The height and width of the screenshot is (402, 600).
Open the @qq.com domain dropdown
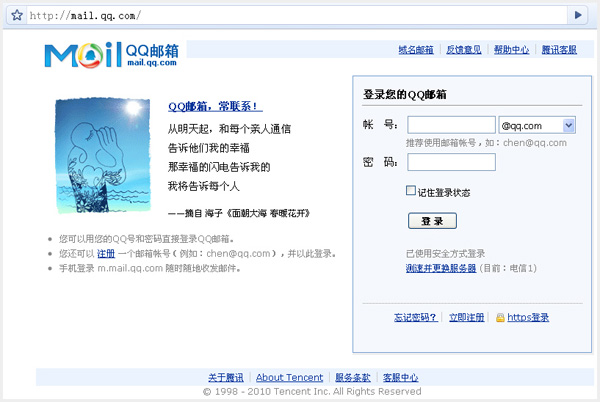[x=568, y=125]
